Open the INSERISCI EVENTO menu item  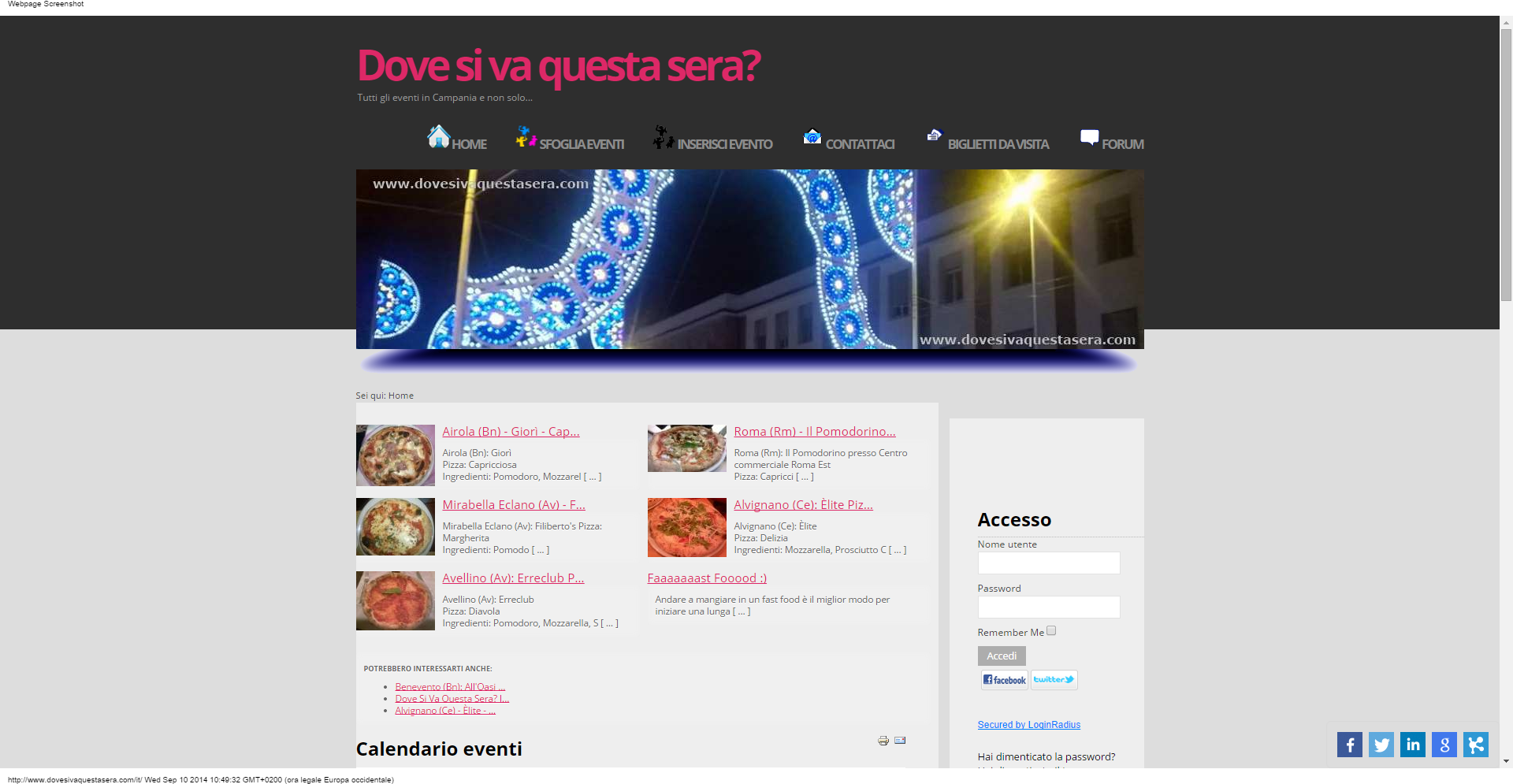click(725, 144)
